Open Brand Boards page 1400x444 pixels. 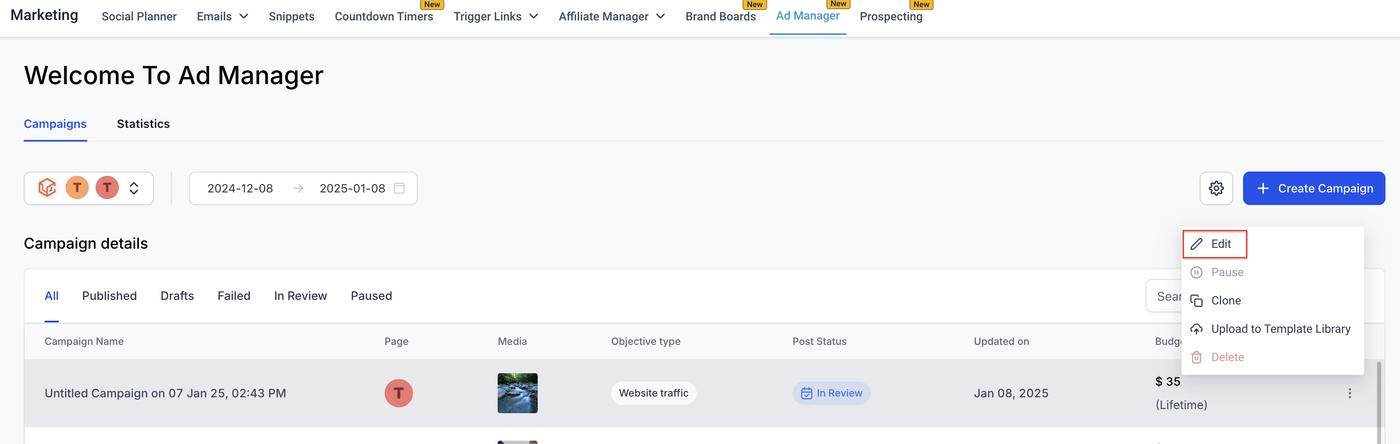coord(721,16)
